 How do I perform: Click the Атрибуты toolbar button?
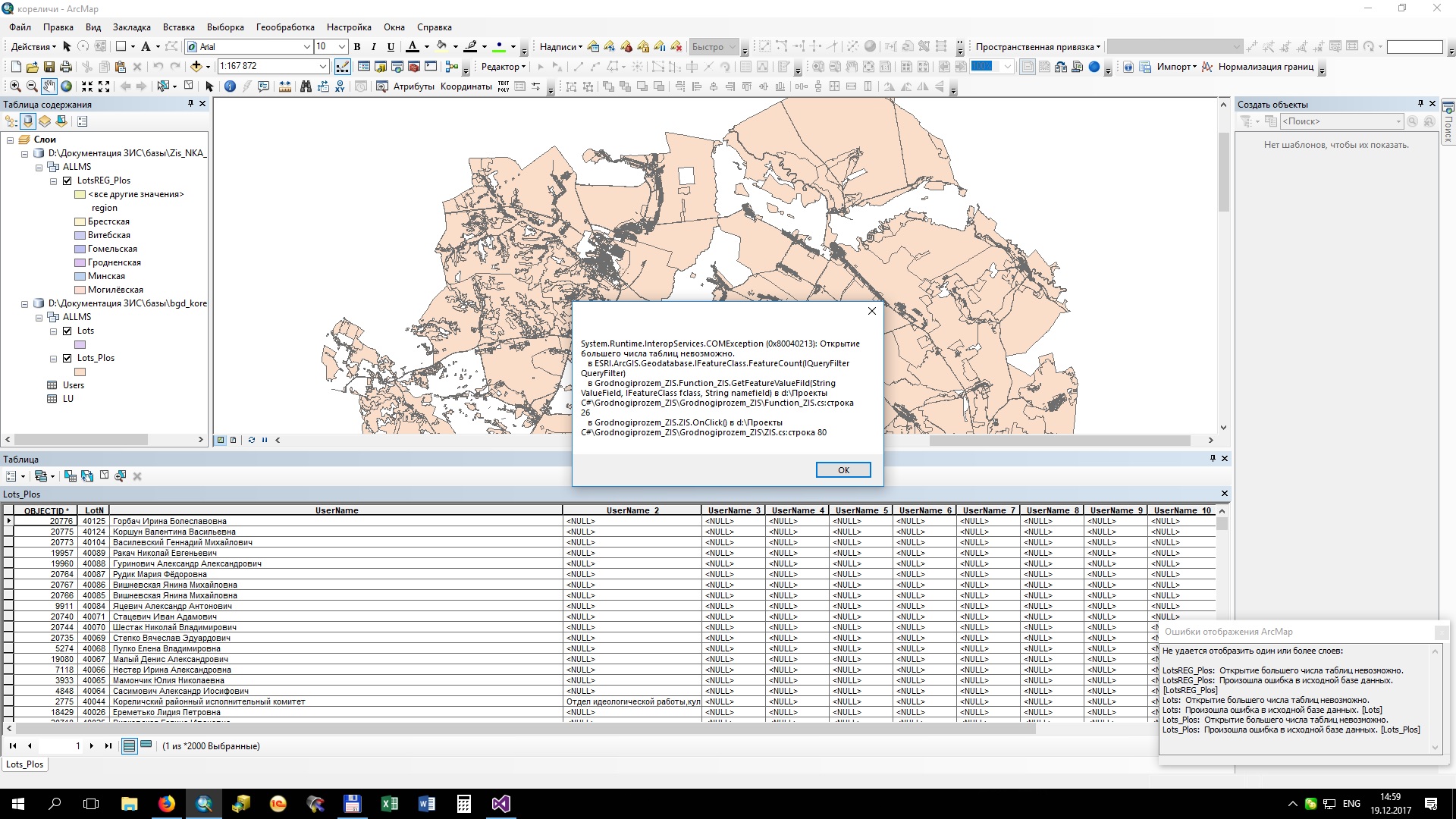pos(413,86)
